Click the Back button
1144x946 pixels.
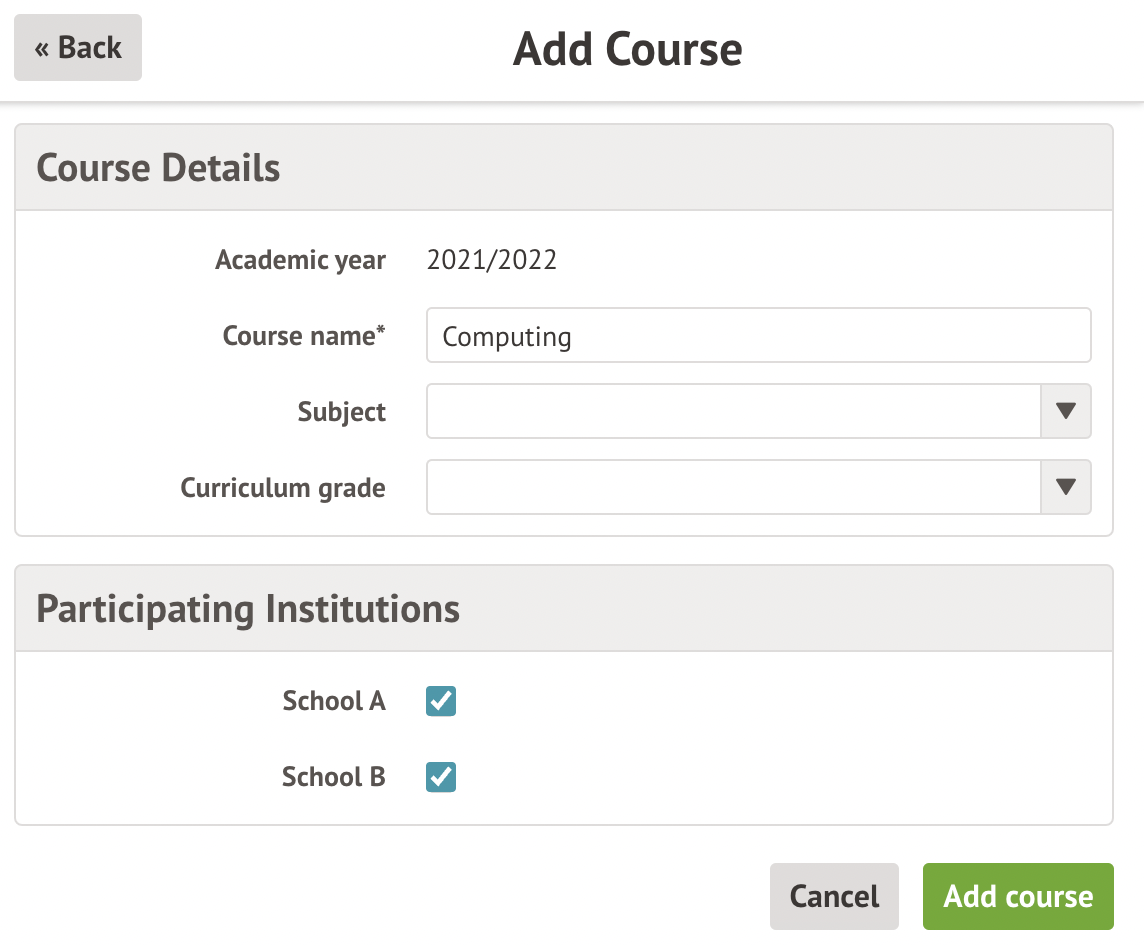(x=78, y=48)
